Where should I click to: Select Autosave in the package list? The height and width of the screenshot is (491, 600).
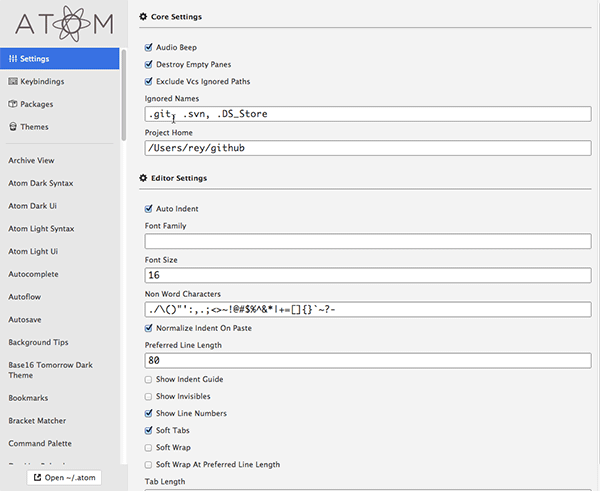click(x=25, y=320)
